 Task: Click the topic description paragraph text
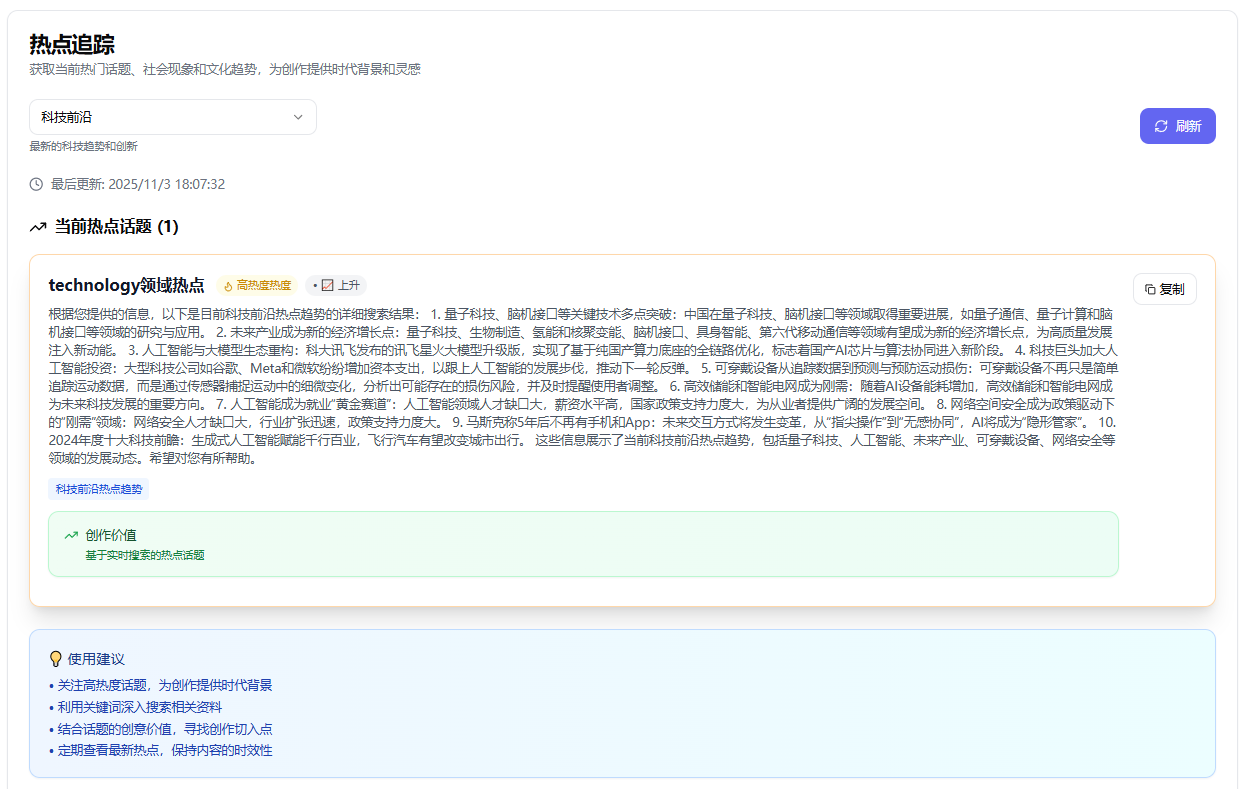coord(583,386)
